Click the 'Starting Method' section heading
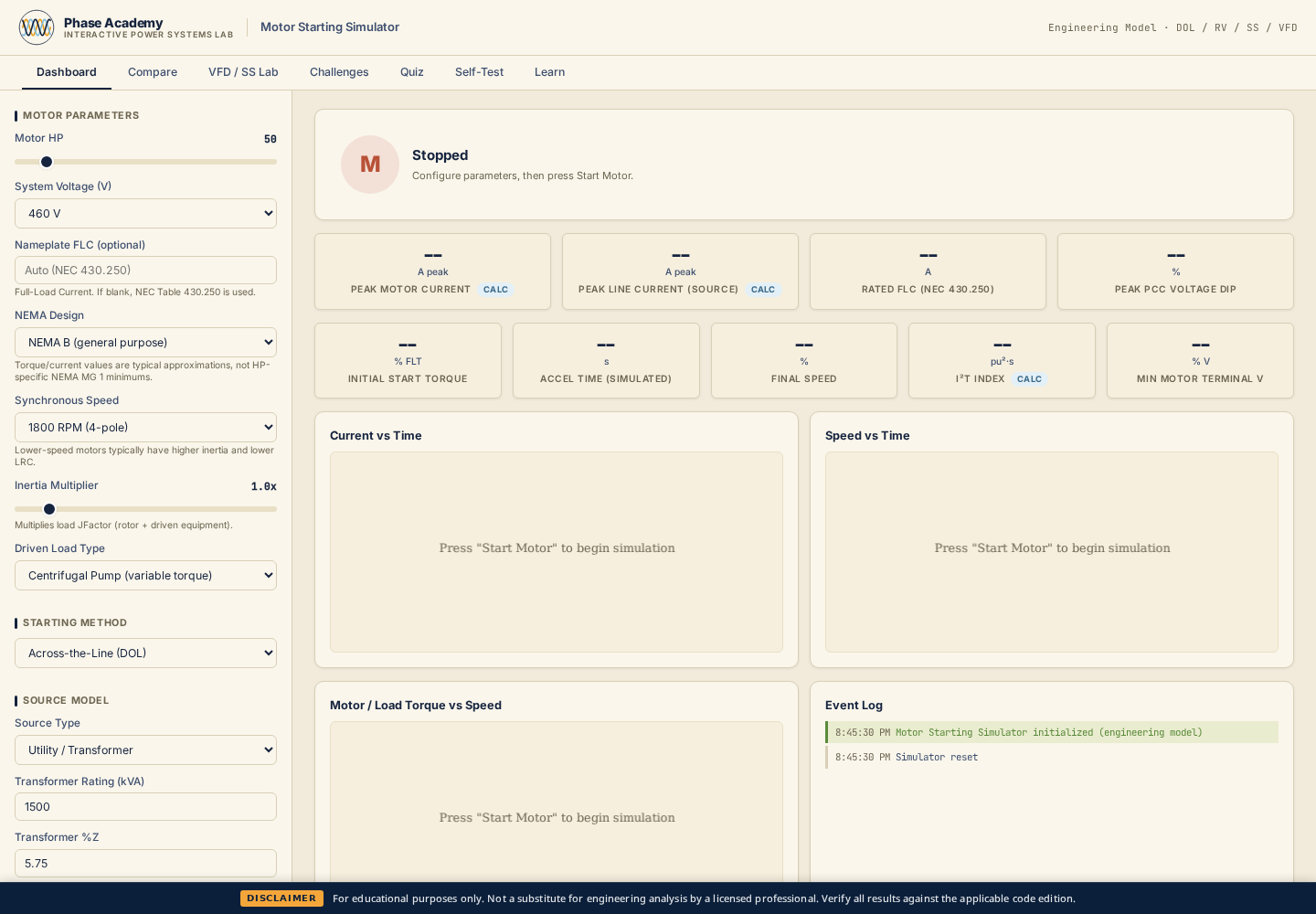This screenshot has width=1316, height=914. pyautogui.click(x=75, y=622)
